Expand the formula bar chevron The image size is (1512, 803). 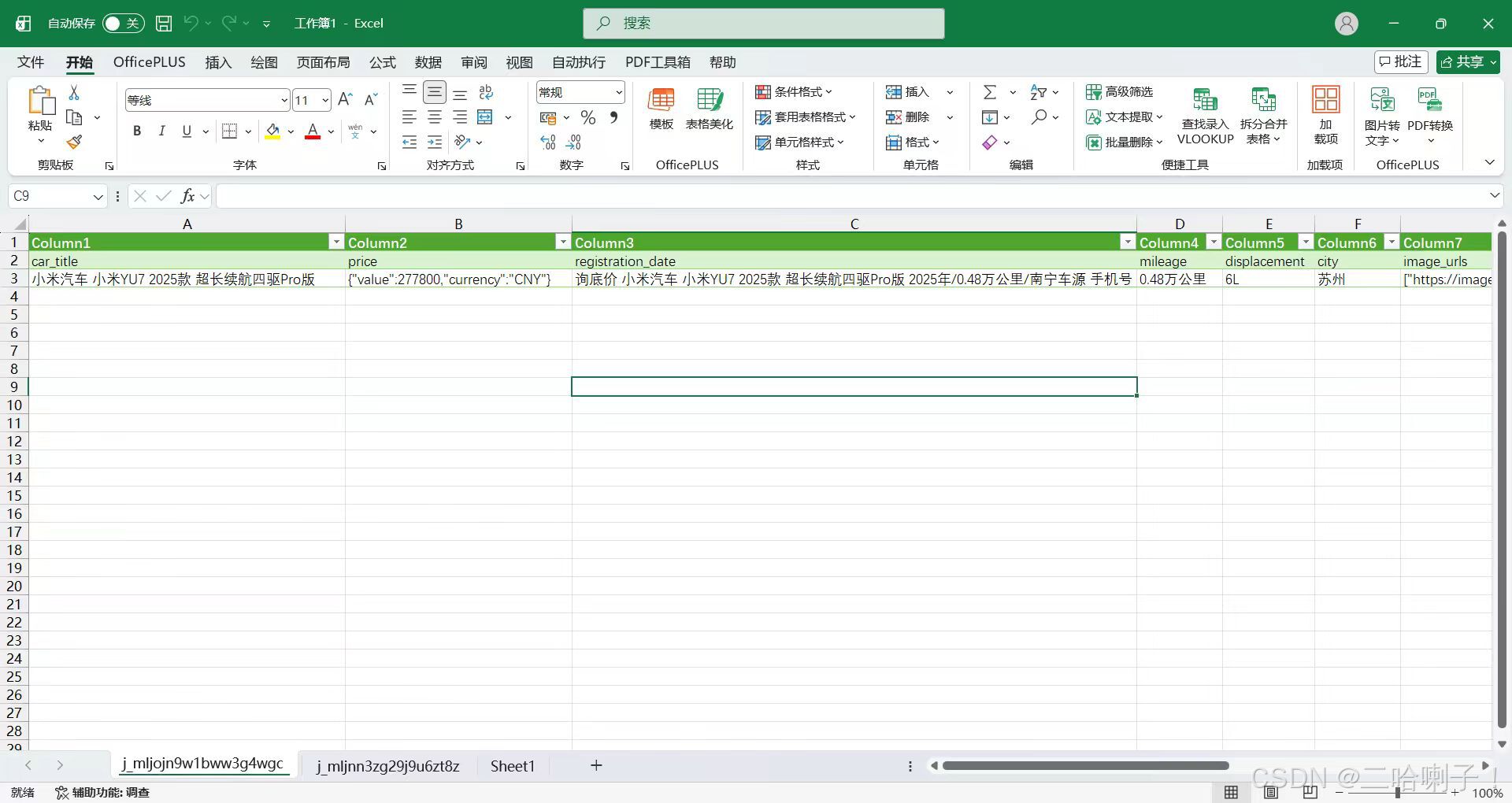1495,195
